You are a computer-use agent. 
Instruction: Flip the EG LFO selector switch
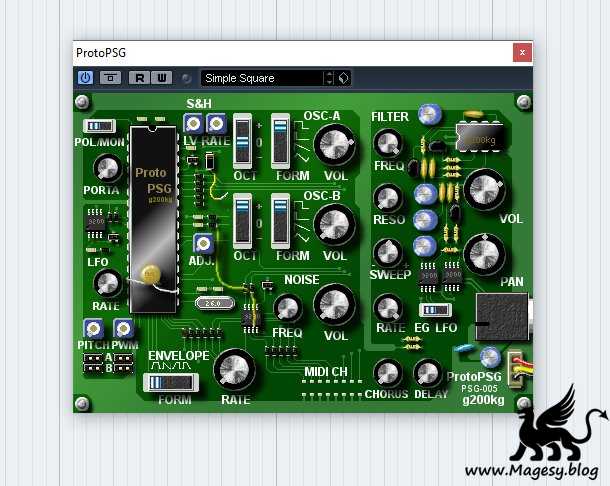click(x=435, y=310)
